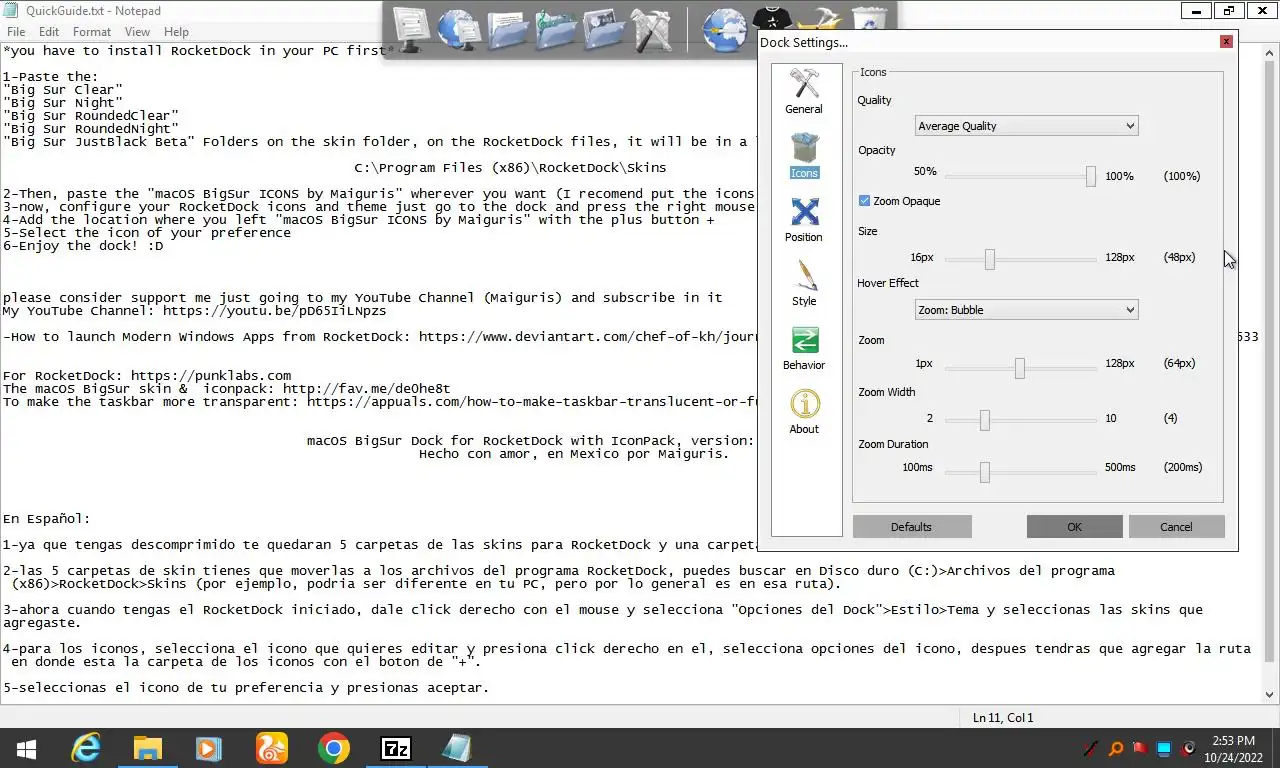Confirm settings with the OK button
This screenshot has height=768, width=1280.
(1074, 527)
